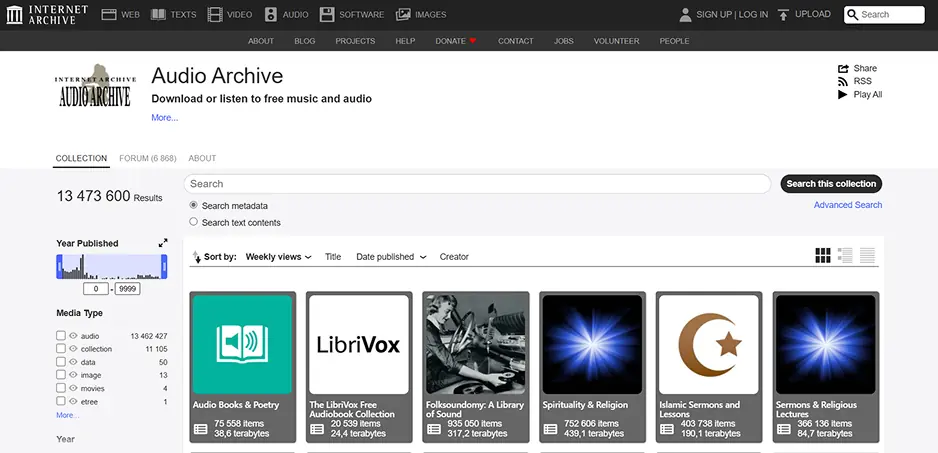
Task: Click the Images picture icon
Action: 403,14
